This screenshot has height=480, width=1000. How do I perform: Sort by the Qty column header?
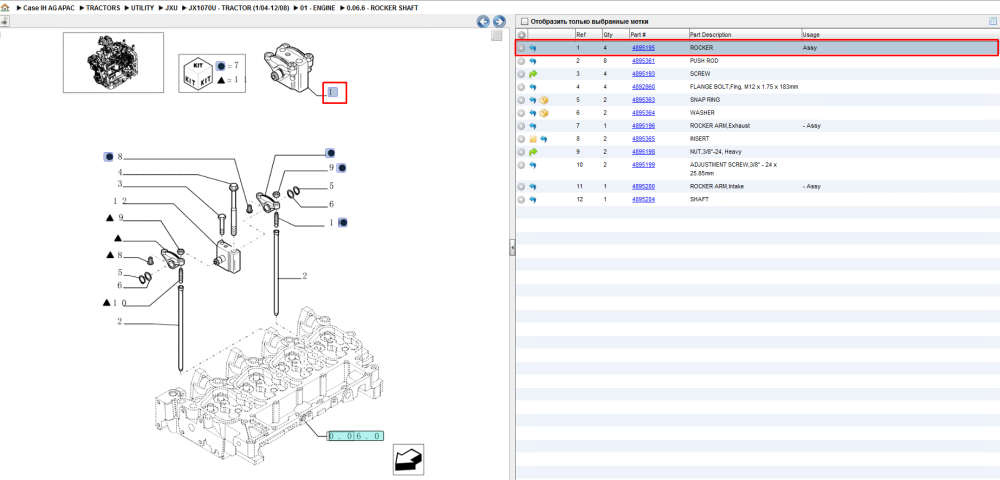[608, 34]
